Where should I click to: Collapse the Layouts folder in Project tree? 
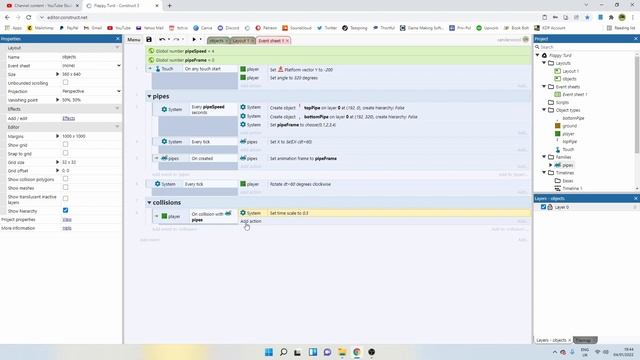pos(544,63)
